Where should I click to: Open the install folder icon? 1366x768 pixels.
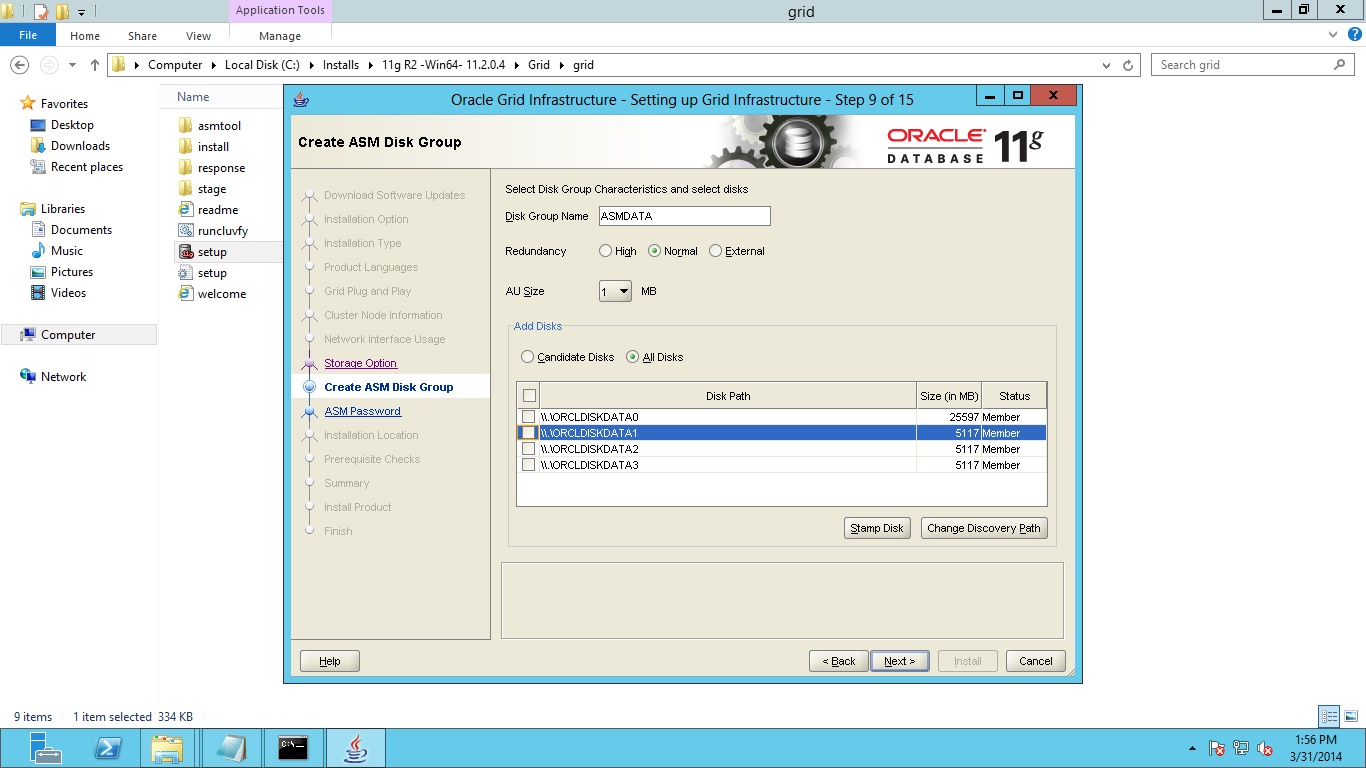click(x=185, y=147)
